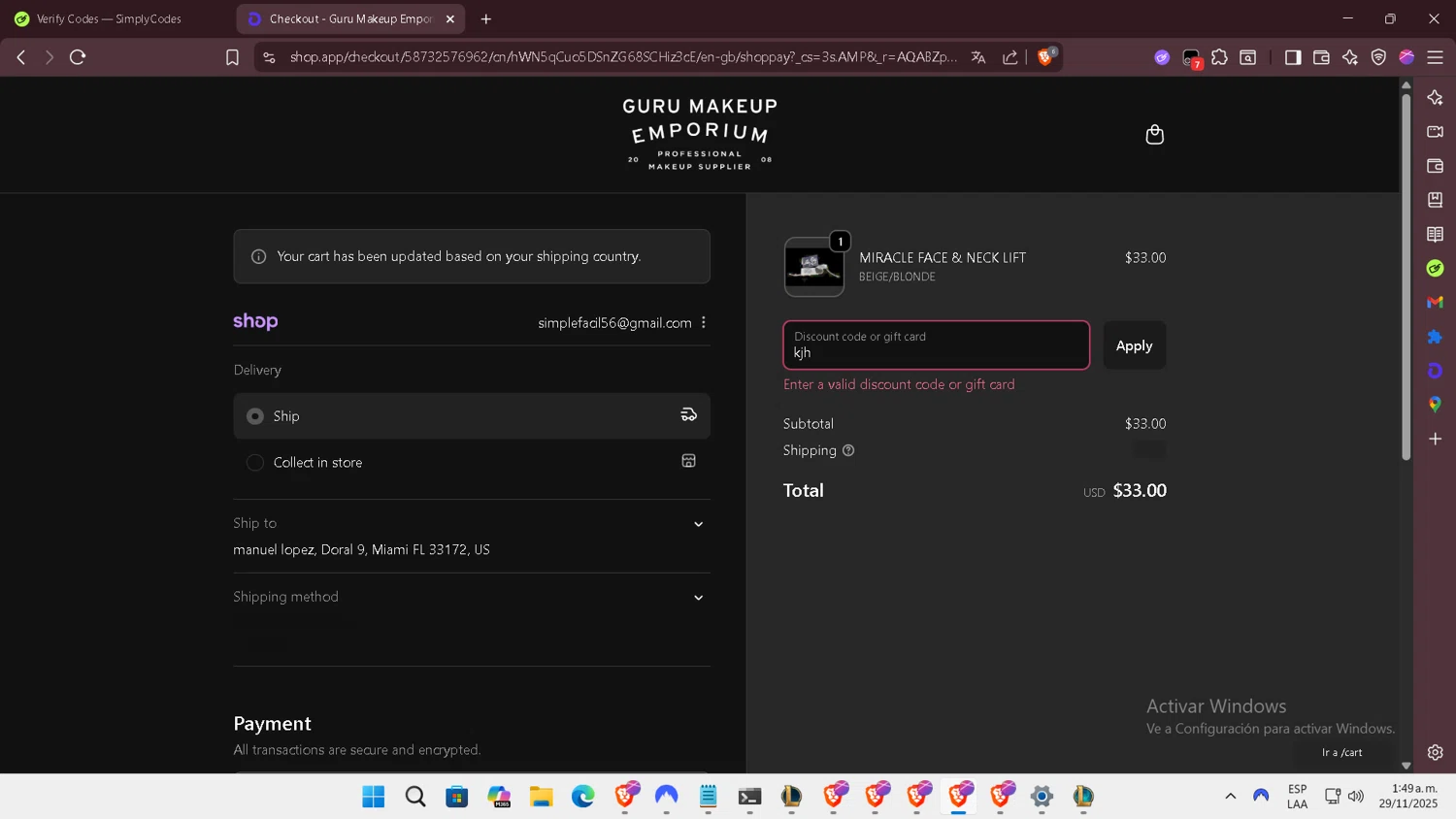Share this page via share icon
Screen dimensions: 1456x819
pos(1009,57)
